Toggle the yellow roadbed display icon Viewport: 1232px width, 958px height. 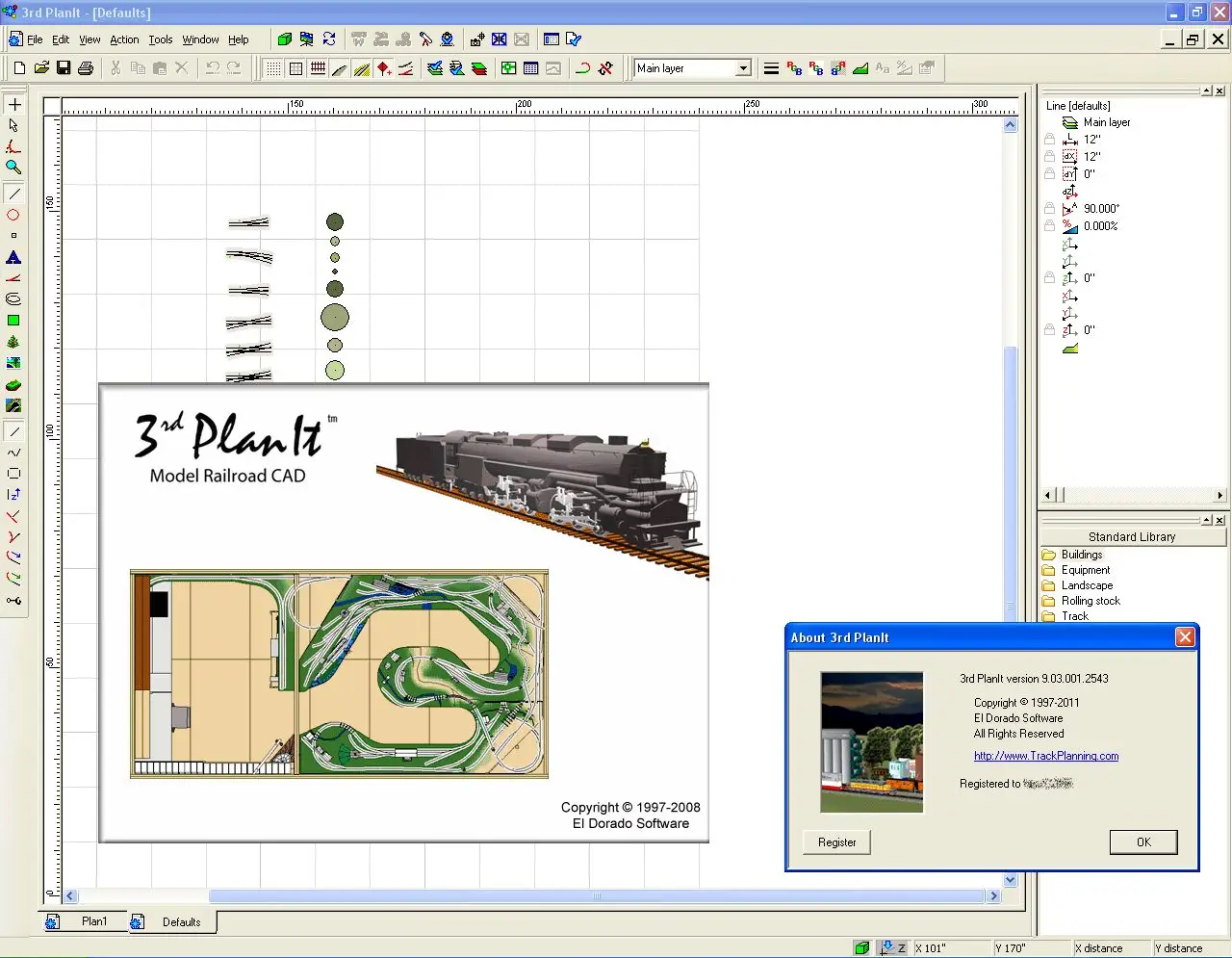[362, 68]
